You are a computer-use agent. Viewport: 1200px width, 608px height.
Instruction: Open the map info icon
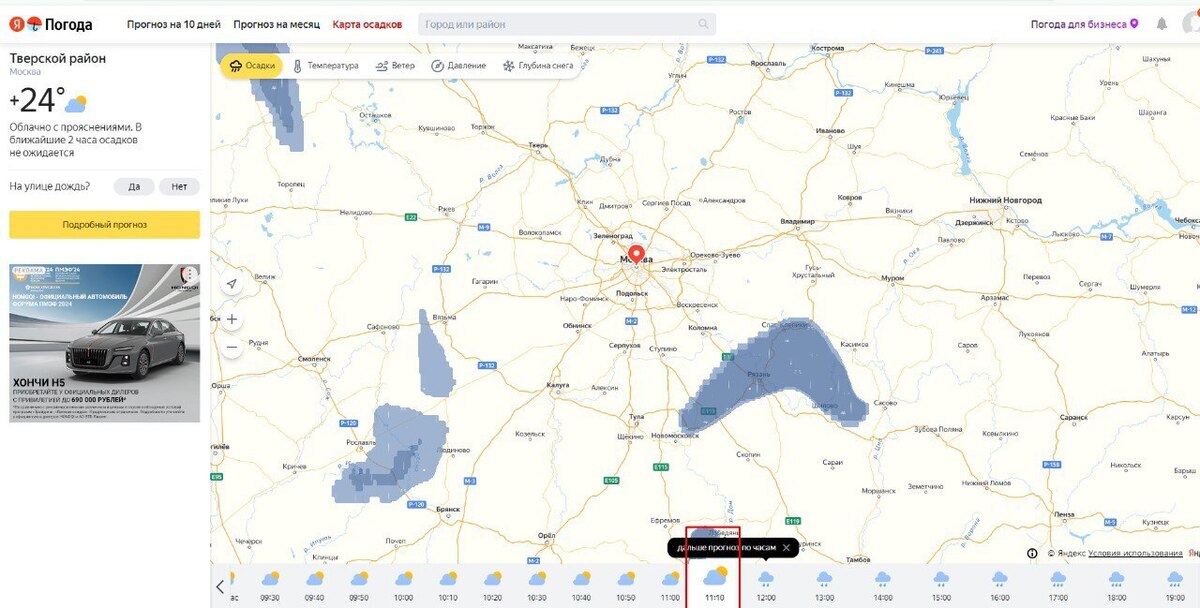point(1032,553)
